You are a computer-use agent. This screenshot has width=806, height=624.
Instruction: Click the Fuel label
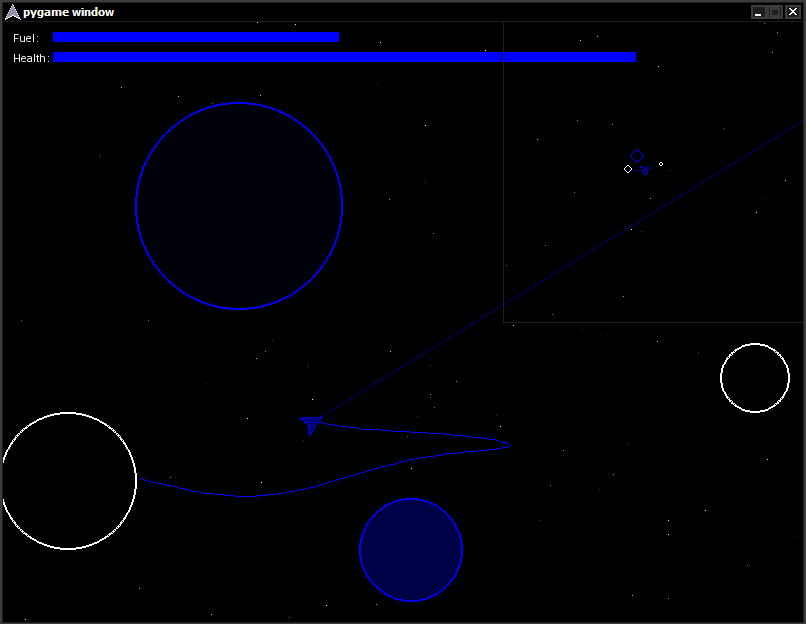(26, 38)
